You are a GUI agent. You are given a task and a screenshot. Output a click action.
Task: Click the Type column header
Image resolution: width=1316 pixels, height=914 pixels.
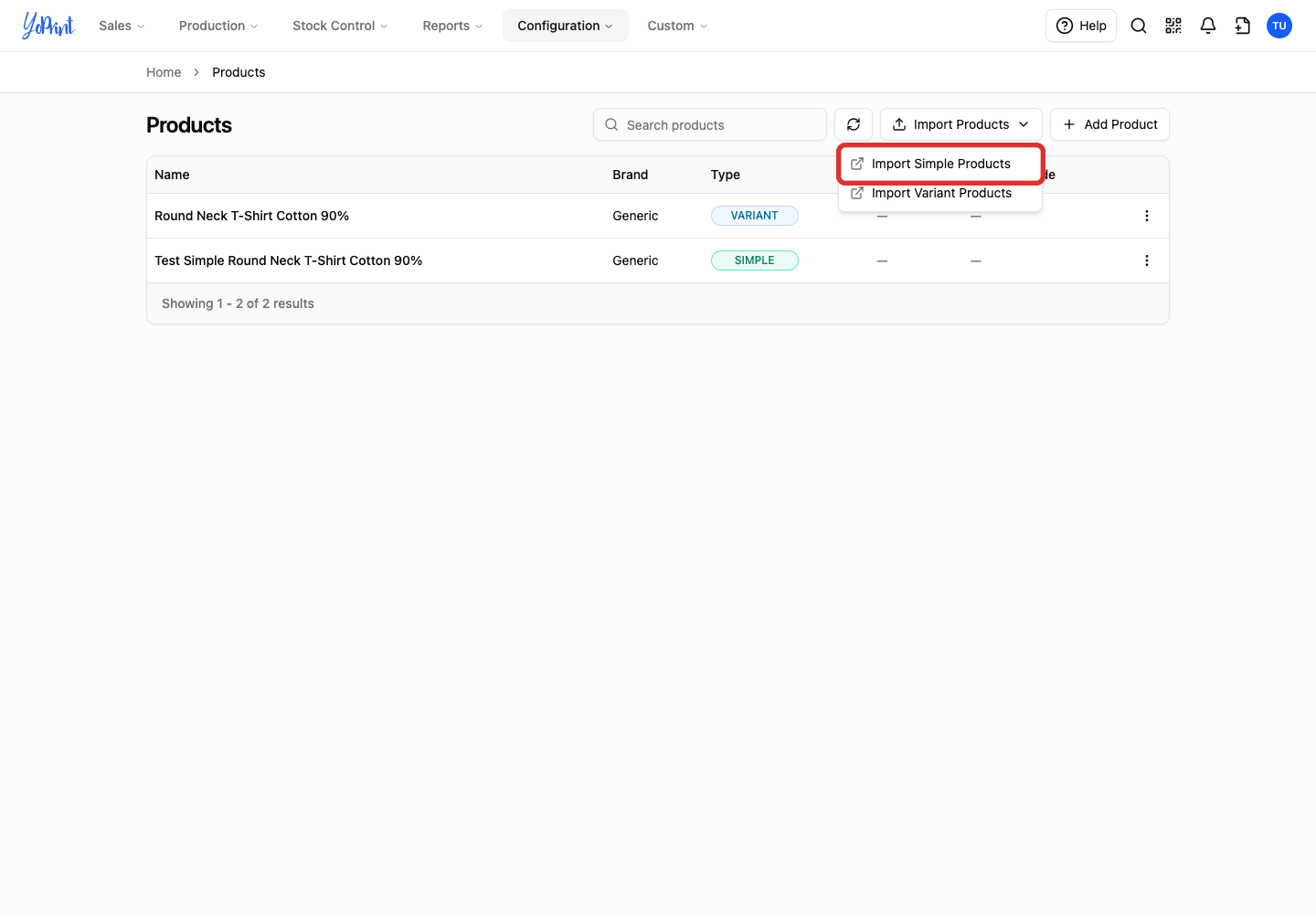coord(726,175)
